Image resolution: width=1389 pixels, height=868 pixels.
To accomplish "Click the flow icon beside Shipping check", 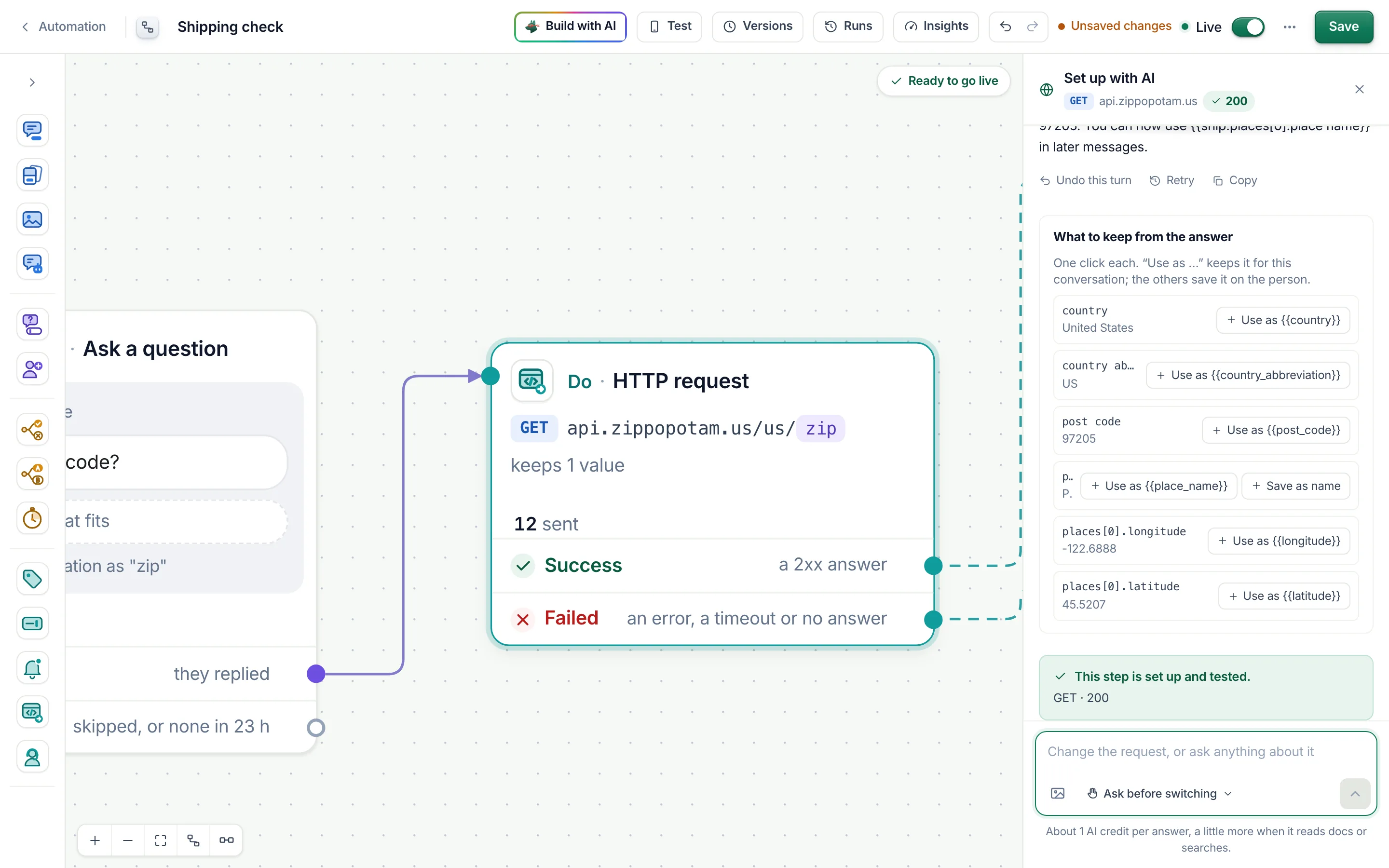I will pos(148,27).
